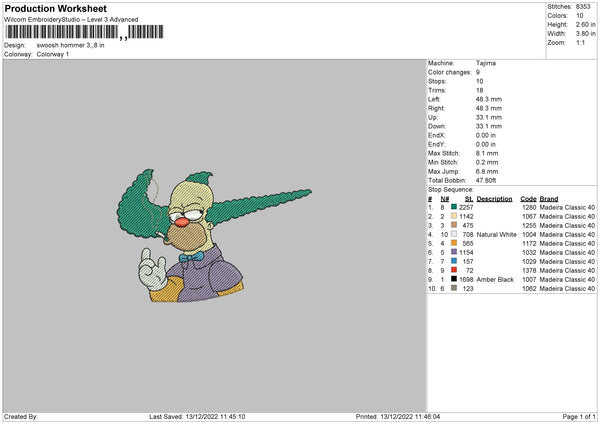Click the red swatch in stop 8
The image size is (600, 424).
point(454,270)
